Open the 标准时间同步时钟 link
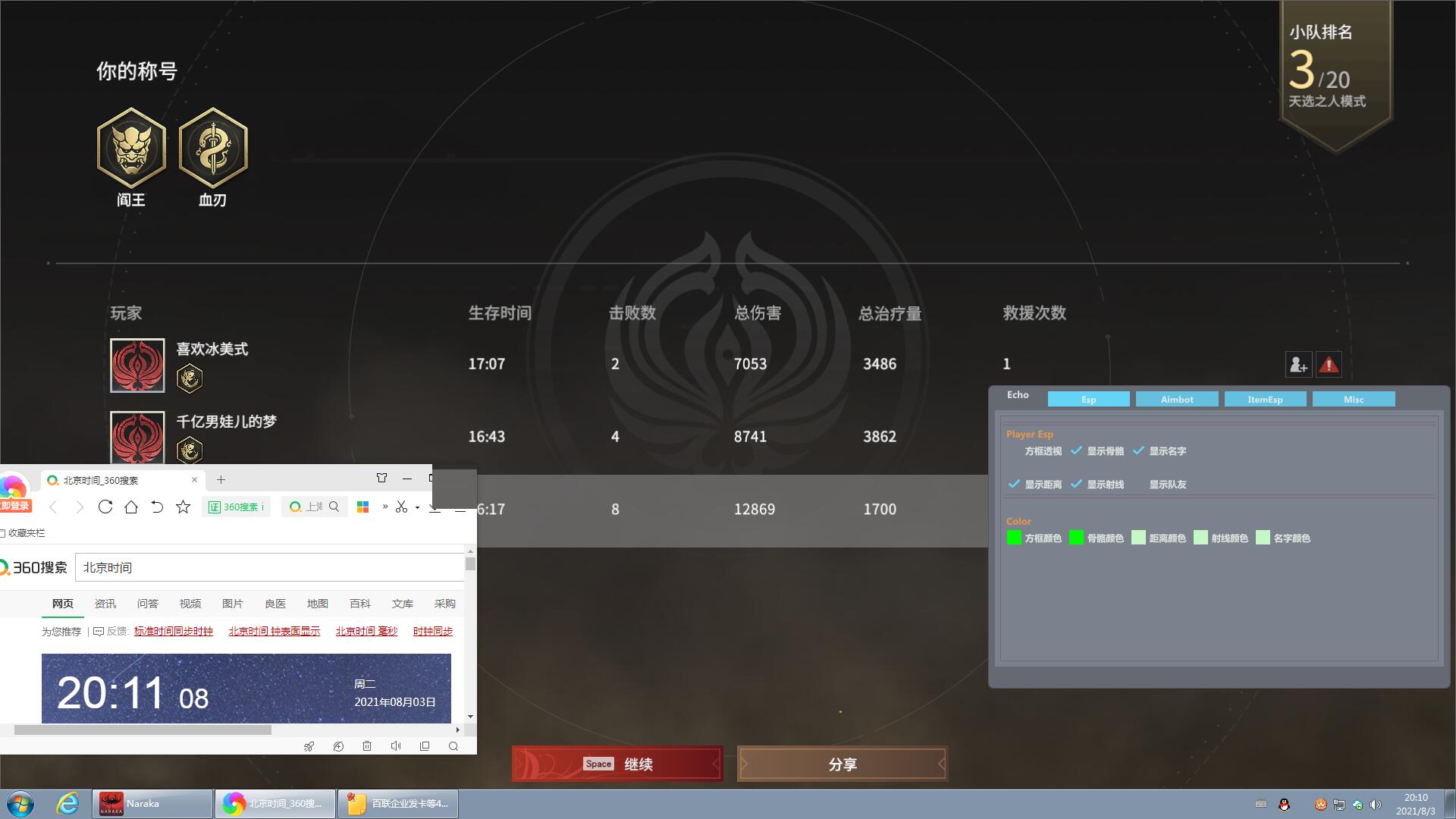This screenshot has width=1456, height=819. tap(174, 631)
